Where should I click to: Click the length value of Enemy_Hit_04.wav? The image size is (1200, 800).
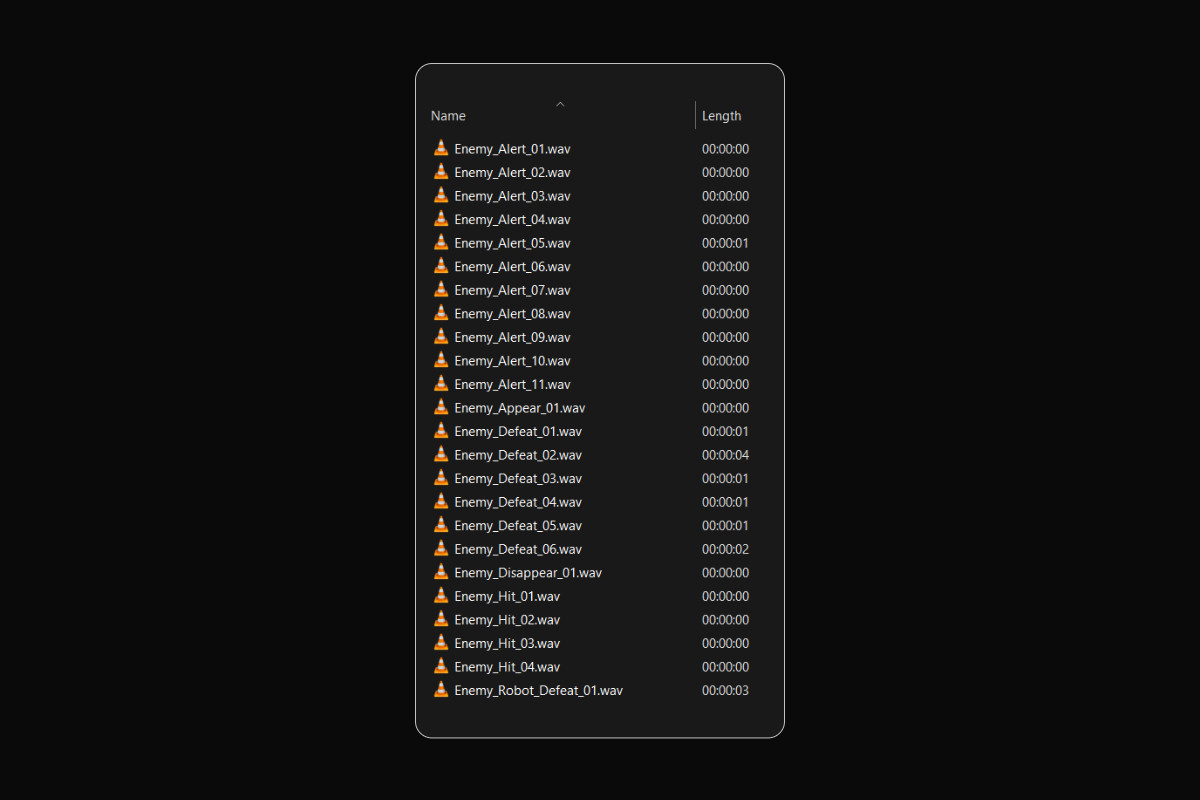pyautogui.click(x=725, y=667)
